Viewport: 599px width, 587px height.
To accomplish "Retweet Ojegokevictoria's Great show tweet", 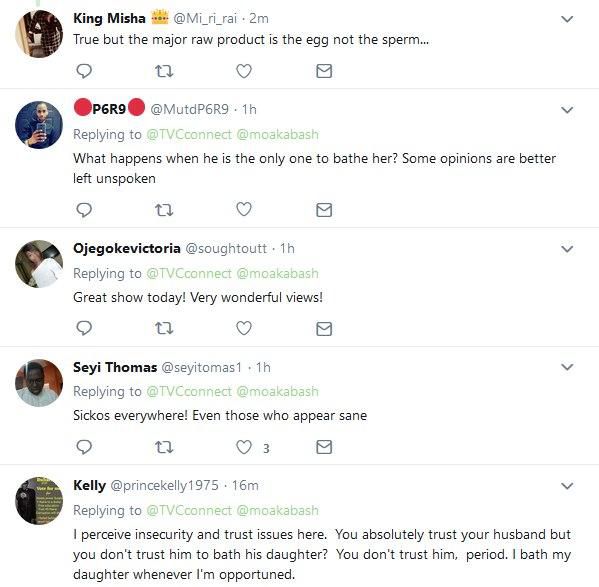I will pos(164,328).
